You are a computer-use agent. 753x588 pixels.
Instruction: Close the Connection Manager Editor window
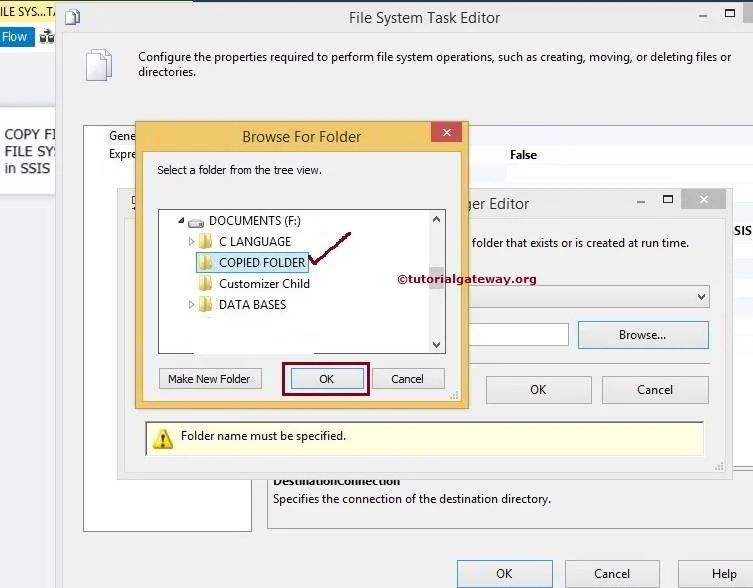tap(704, 199)
